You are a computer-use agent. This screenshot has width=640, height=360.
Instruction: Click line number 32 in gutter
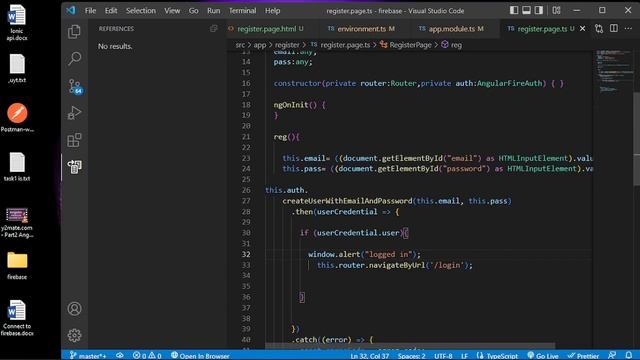(246, 254)
